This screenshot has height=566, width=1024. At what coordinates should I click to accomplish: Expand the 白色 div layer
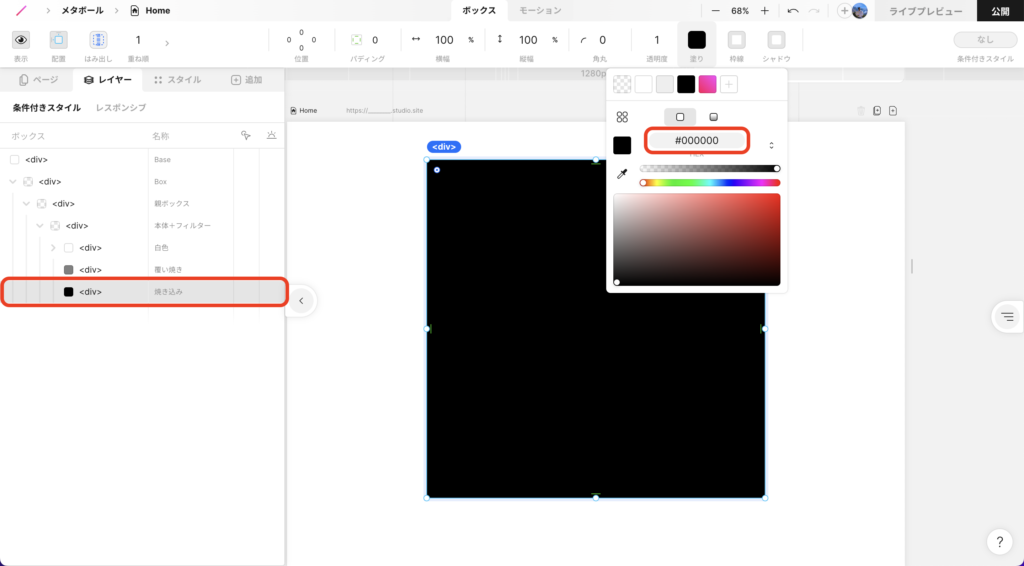54,248
